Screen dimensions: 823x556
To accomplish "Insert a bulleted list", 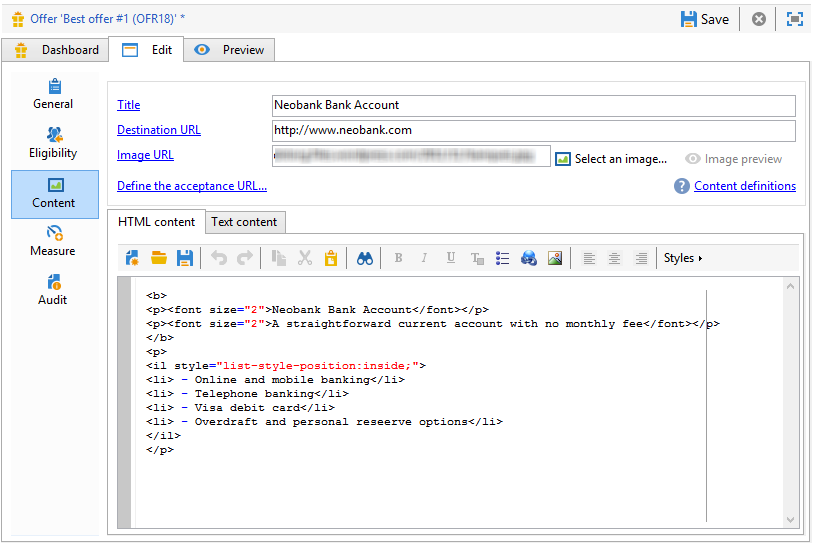I will click(x=502, y=258).
